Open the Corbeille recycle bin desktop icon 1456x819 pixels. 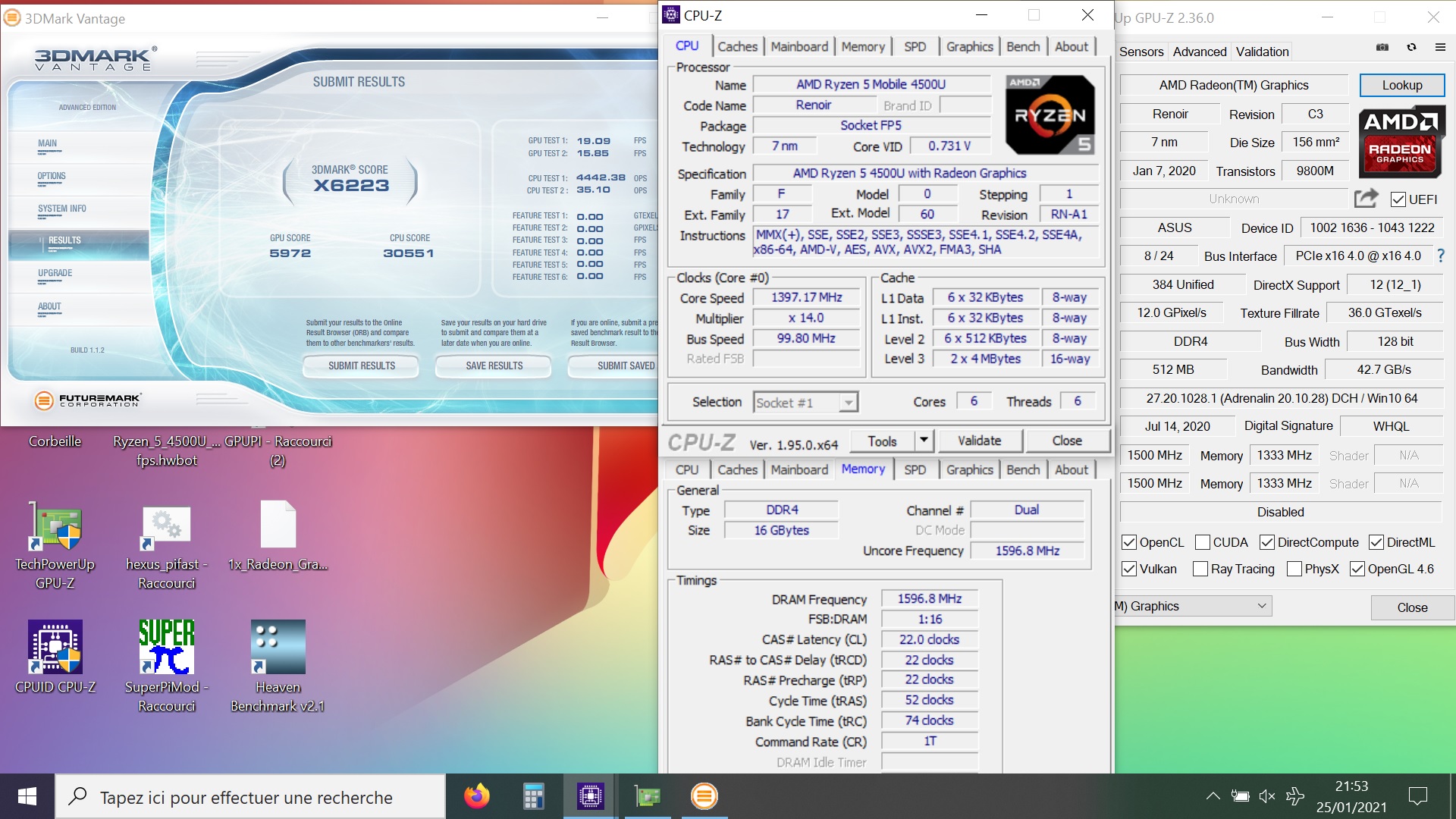(x=55, y=441)
